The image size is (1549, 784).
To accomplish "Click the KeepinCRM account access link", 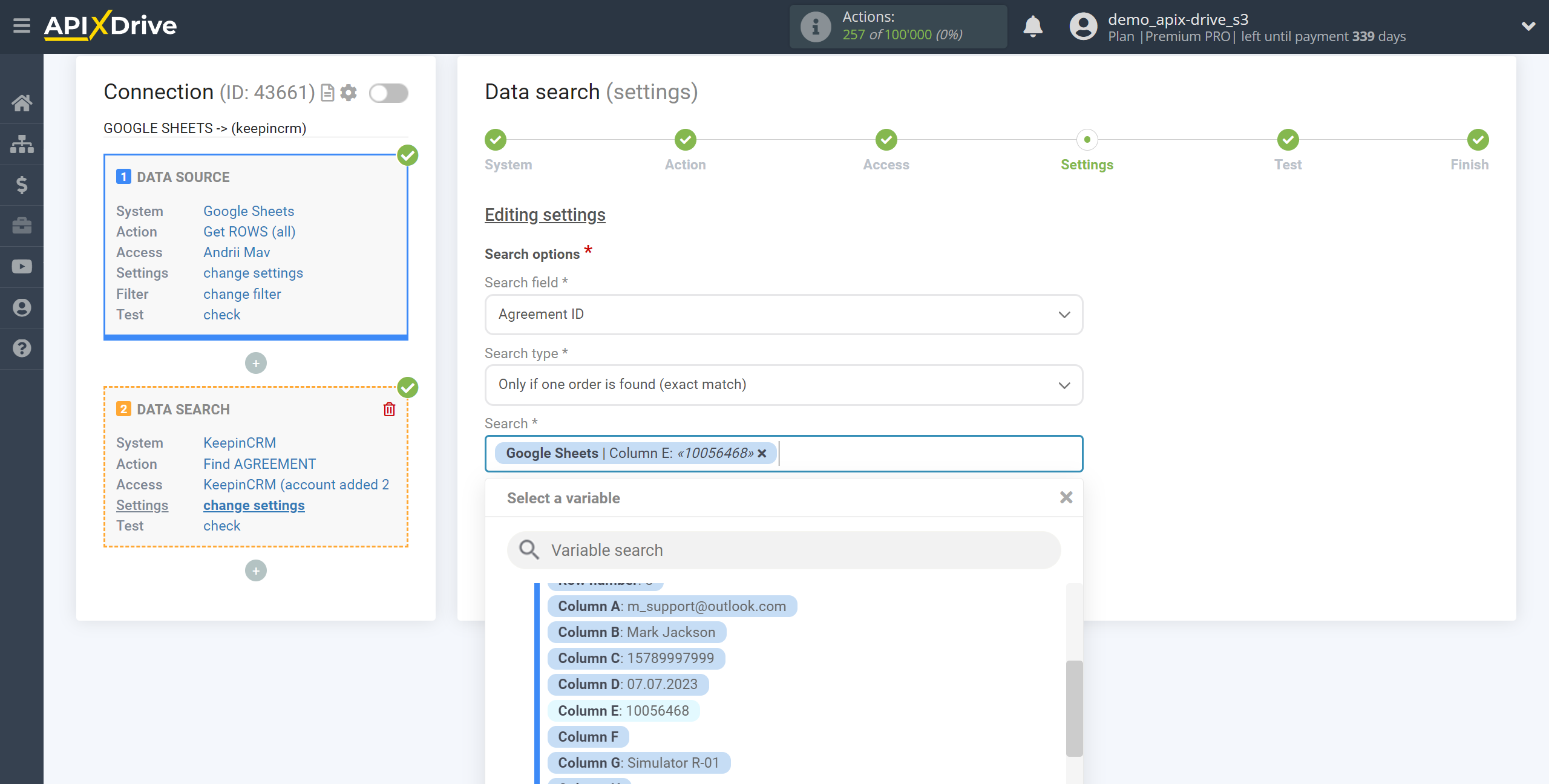I will click(296, 485).
